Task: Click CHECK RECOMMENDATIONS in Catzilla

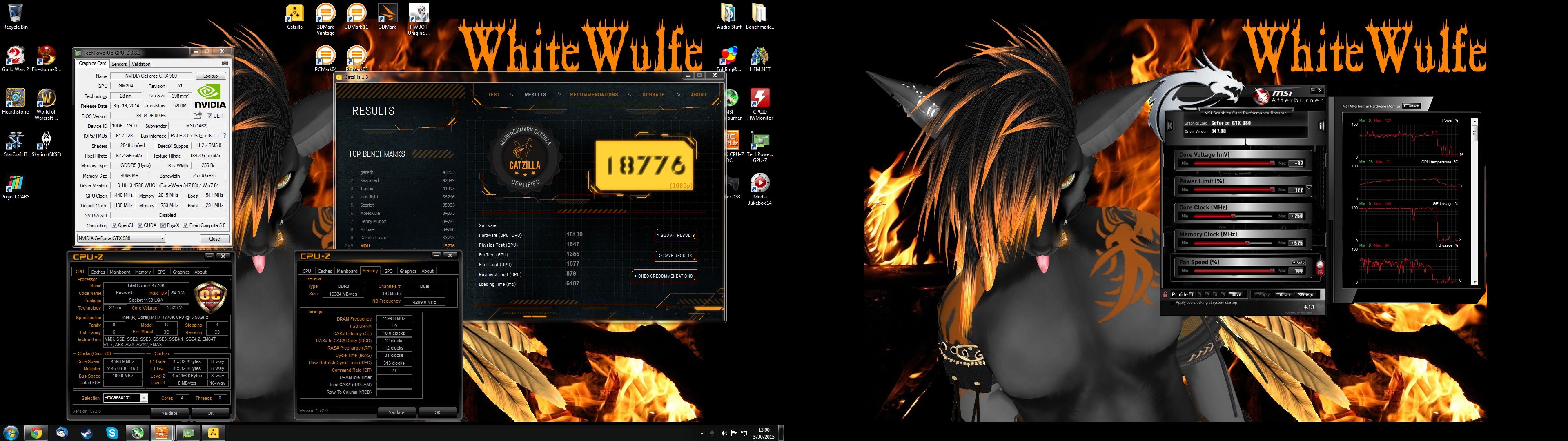Action: (x=664, y=276)
